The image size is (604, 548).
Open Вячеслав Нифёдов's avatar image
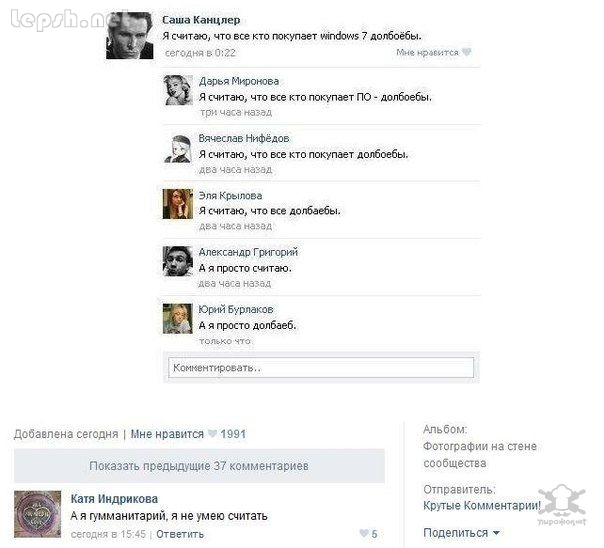tap(178, 148)
